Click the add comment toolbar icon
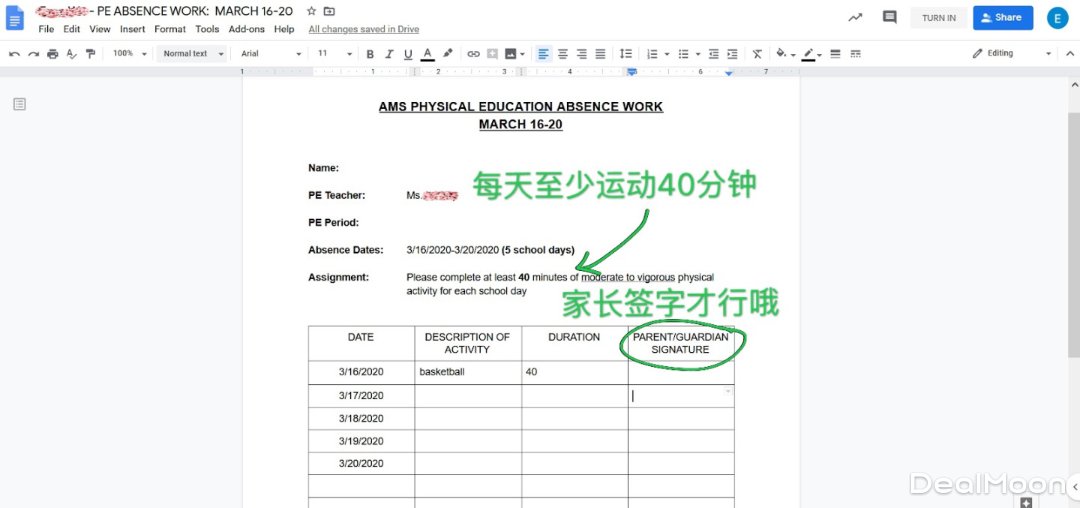 pos(492,54)
